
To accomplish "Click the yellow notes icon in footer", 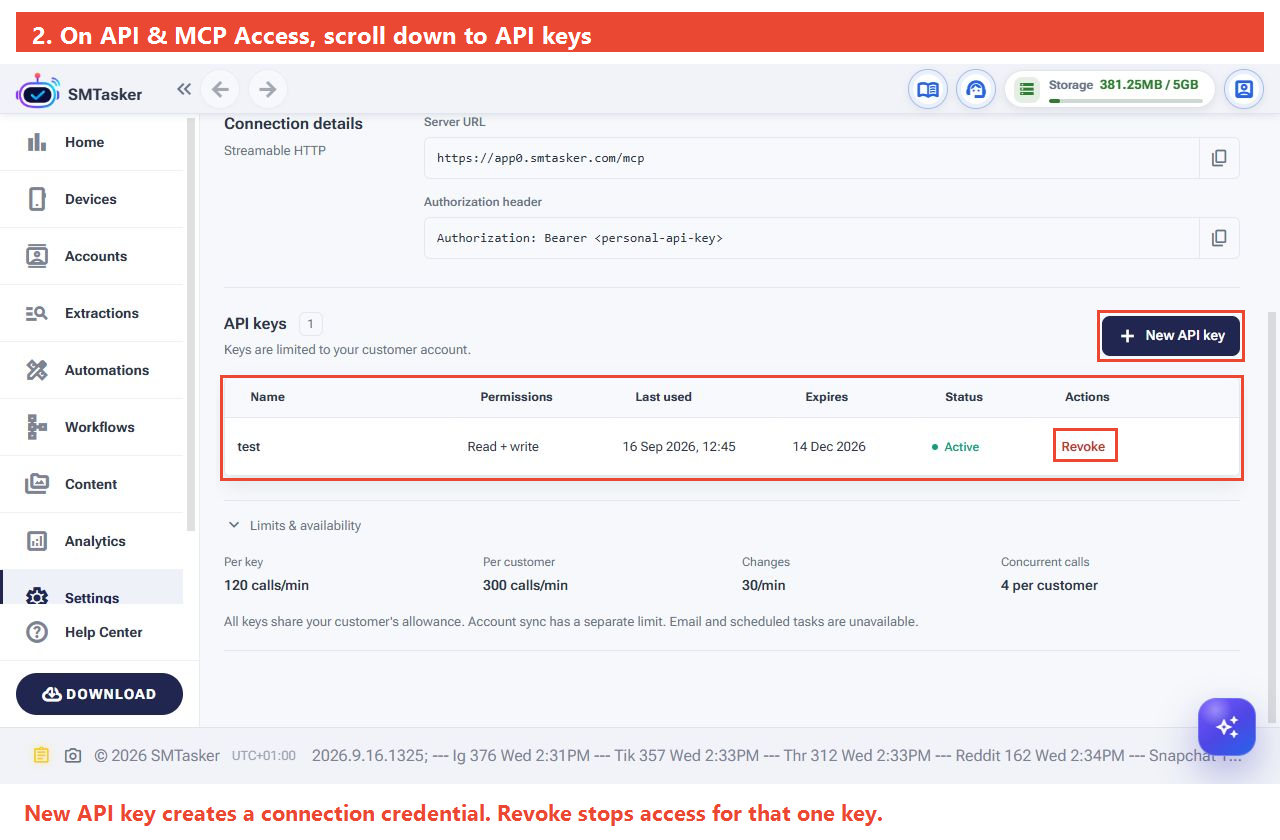I will (40, 755).
